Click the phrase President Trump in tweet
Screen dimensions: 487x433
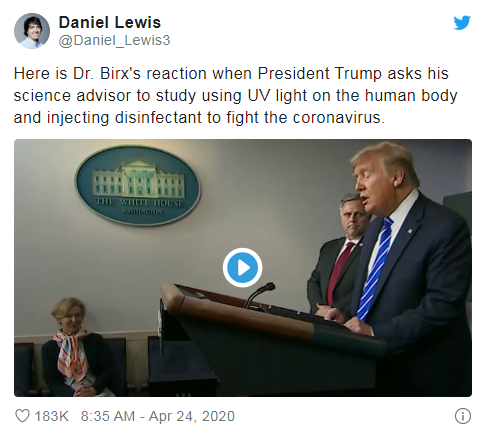(x=320, y=73)
